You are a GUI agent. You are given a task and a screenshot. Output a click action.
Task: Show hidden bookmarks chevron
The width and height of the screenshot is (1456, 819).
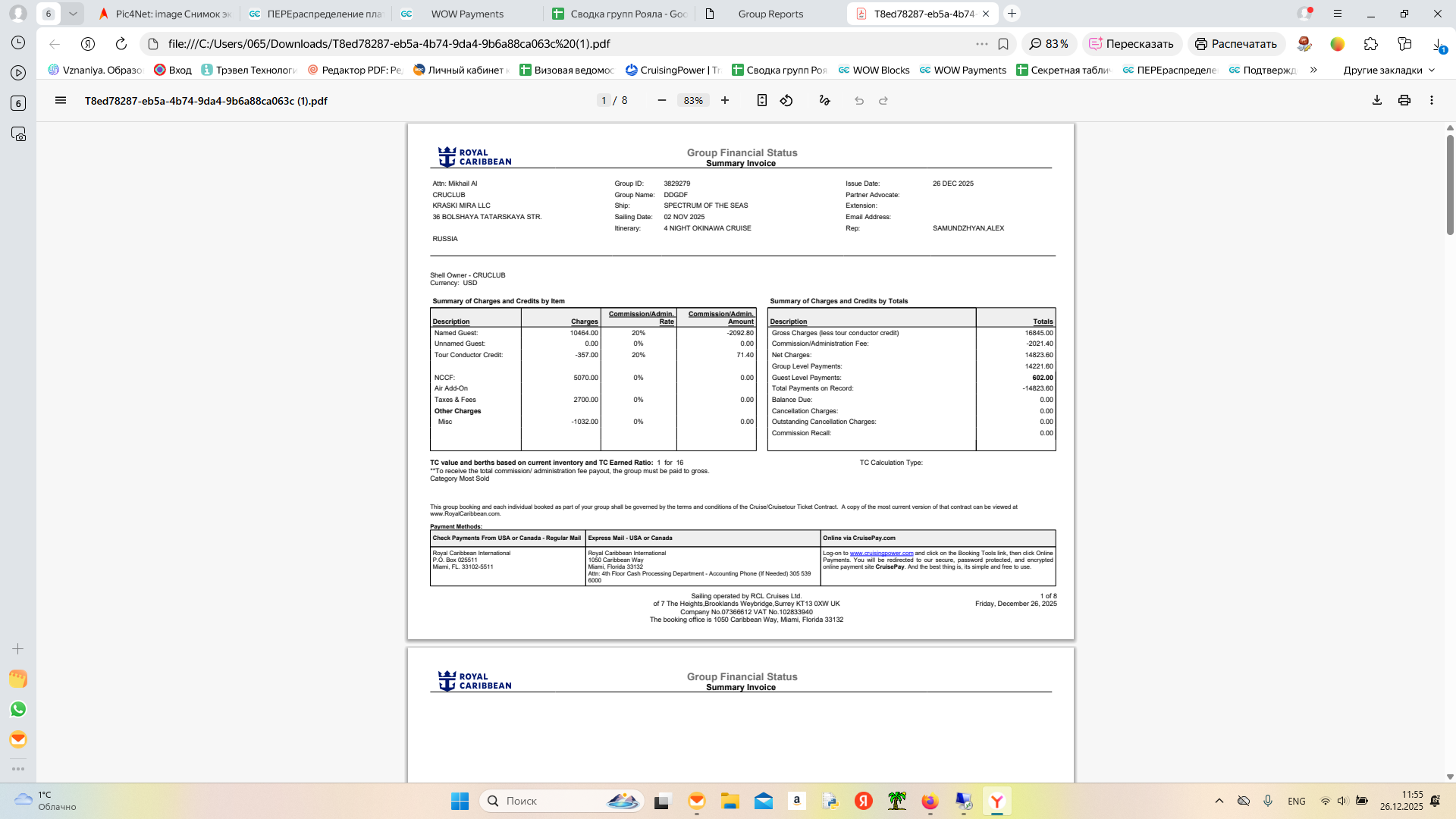pos(1313,70)
